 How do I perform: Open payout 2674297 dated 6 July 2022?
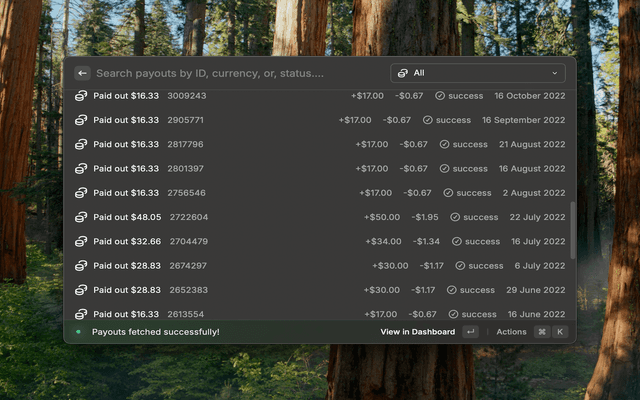tap(320, 266)
